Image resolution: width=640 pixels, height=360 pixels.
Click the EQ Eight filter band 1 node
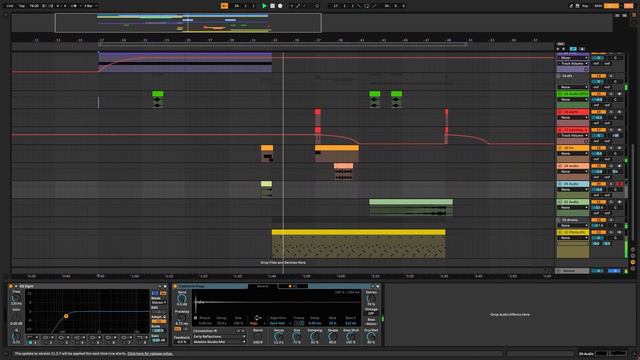point(66,316)
